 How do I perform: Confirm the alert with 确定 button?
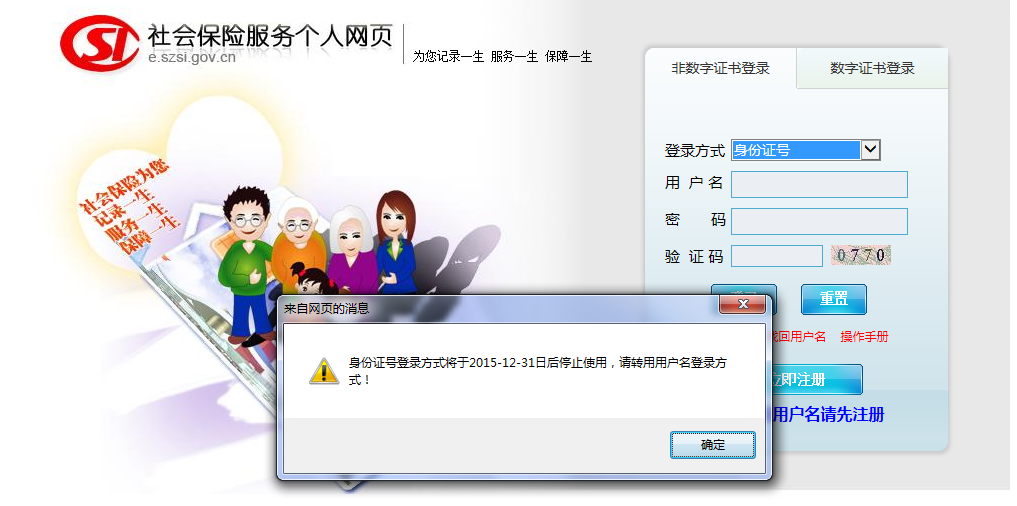pos(712,445)
